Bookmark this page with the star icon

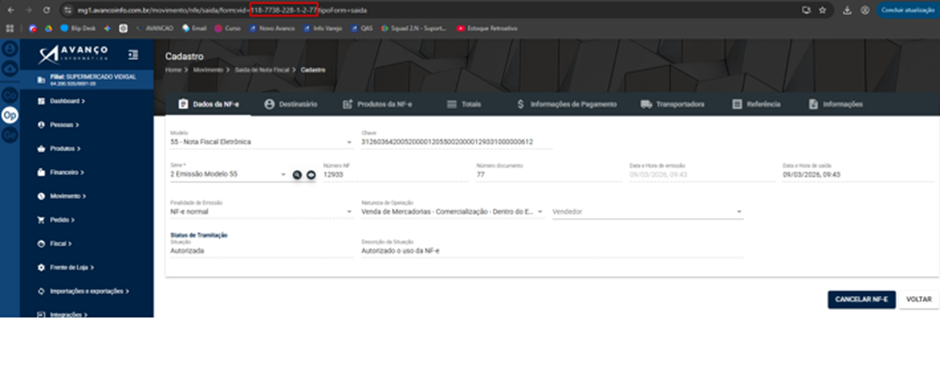pos(822,10)
